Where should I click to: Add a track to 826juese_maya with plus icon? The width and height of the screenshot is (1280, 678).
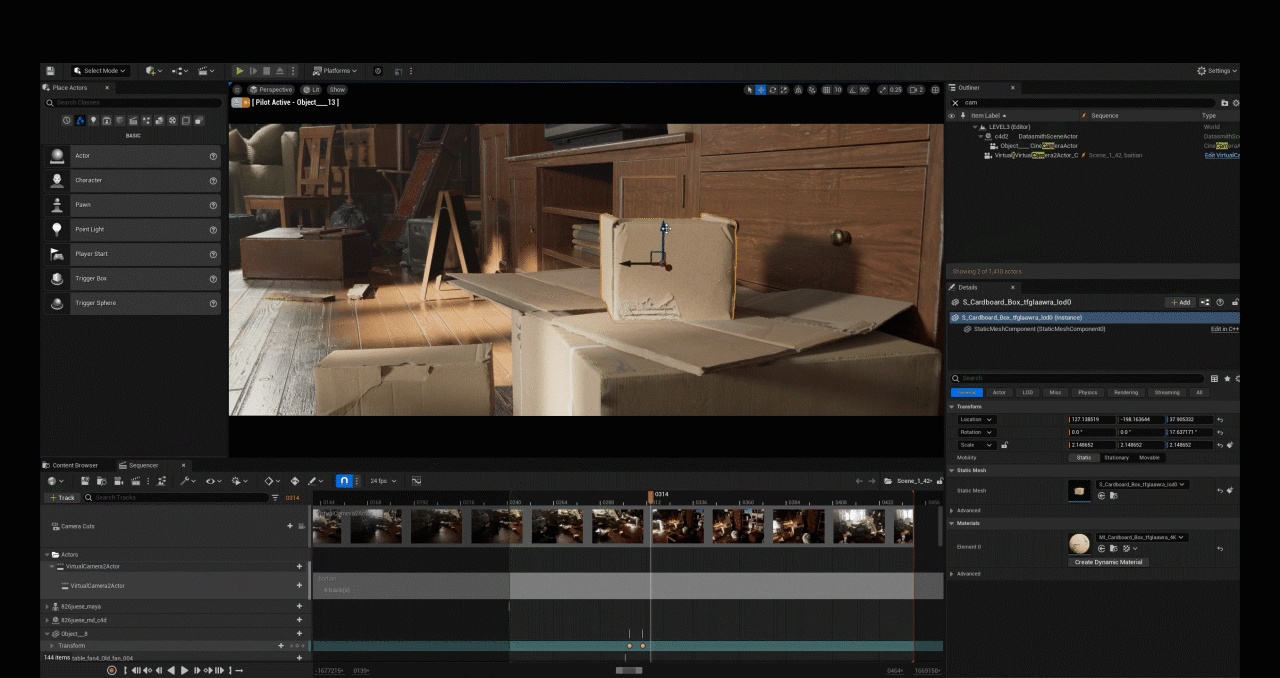(x=299, y=606)
